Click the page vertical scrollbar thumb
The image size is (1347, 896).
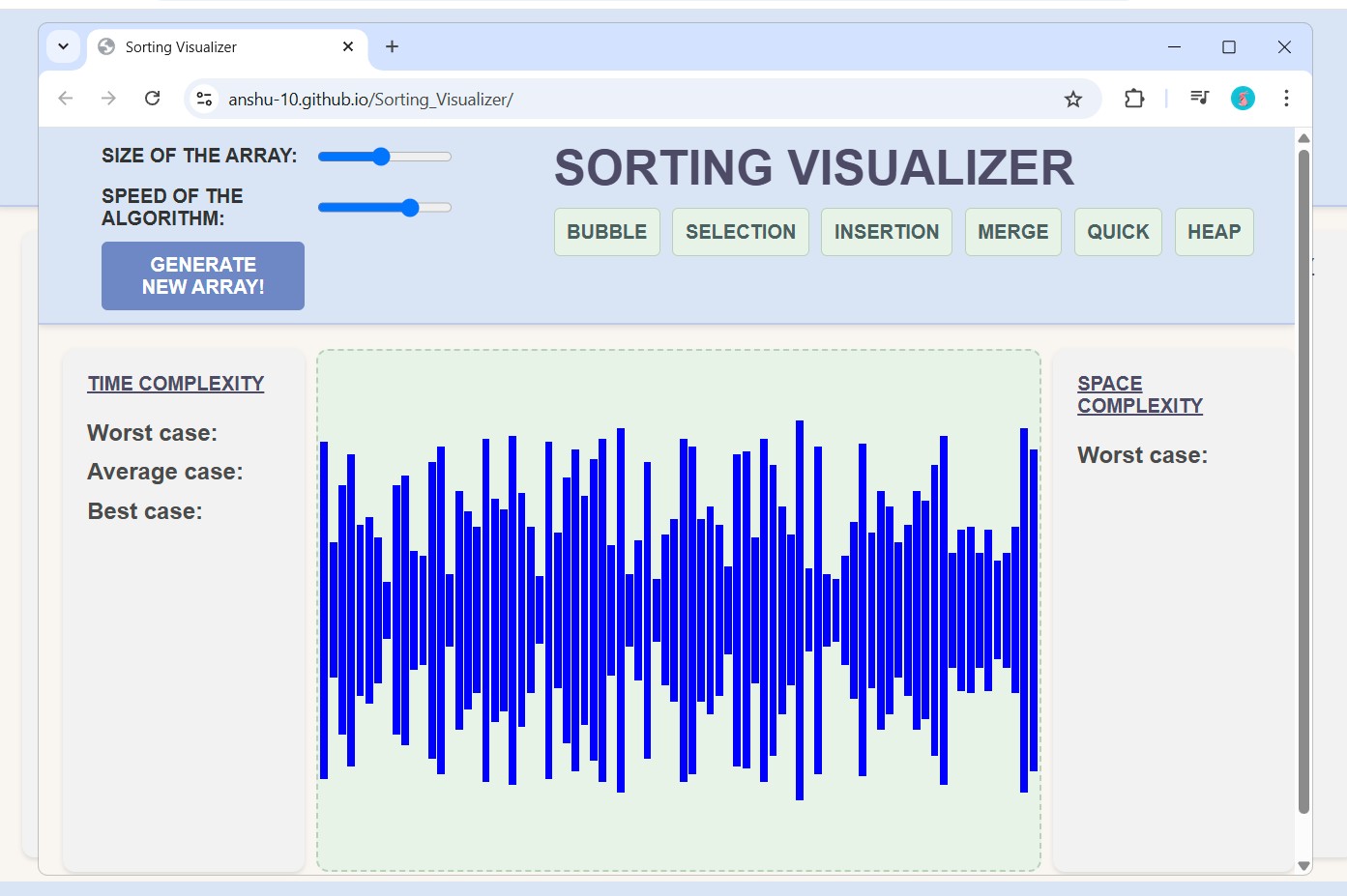coord(1303,480)
